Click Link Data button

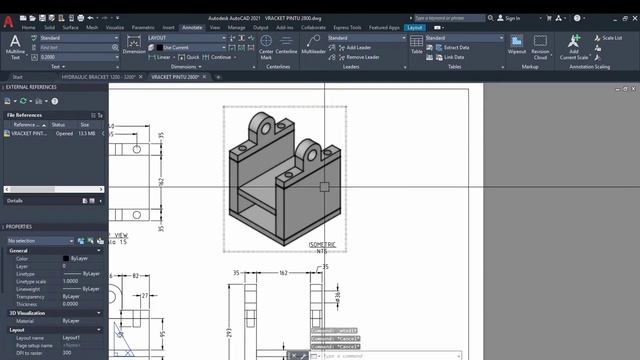pyautogui.click(x=450, y=58)
